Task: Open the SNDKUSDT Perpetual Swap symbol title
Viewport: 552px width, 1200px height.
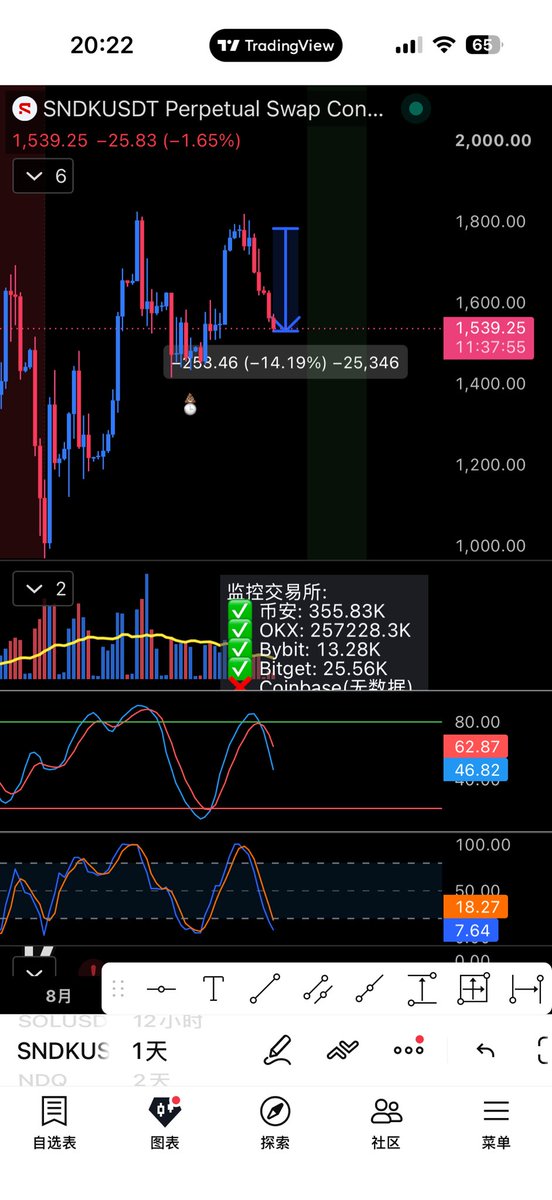Action: [213, 109]
